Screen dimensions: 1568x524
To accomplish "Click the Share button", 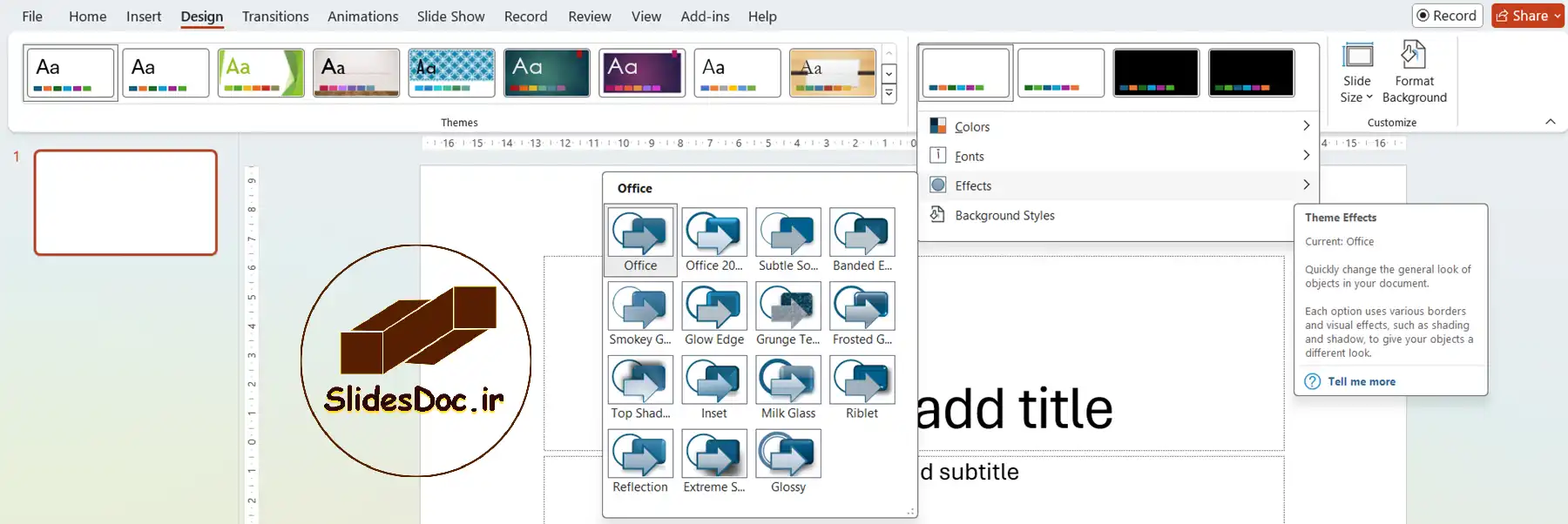I will [x=1527, y=16].
